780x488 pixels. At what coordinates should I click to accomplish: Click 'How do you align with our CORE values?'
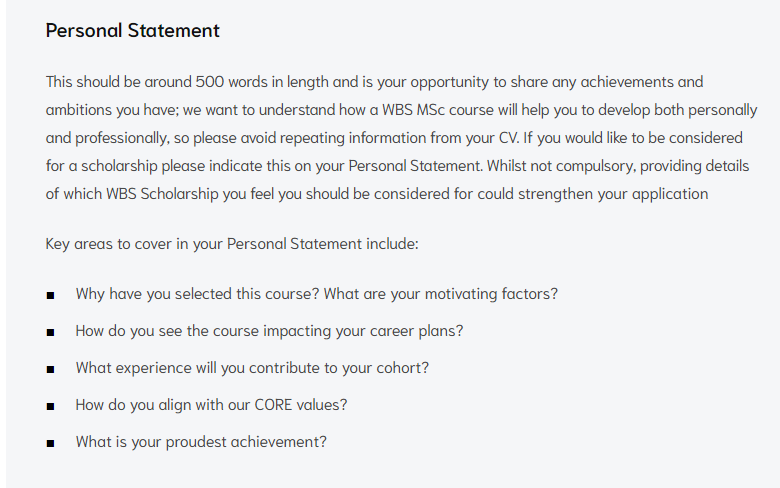[211, 405]
